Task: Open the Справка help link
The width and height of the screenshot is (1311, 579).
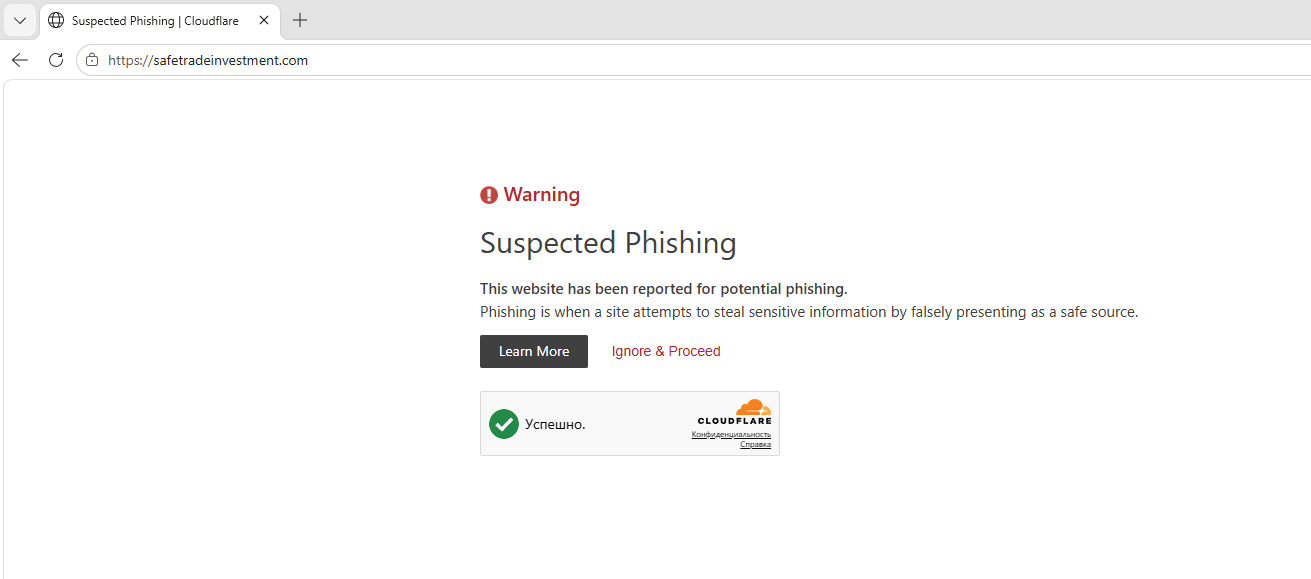Action: click(x=755, y=444)
